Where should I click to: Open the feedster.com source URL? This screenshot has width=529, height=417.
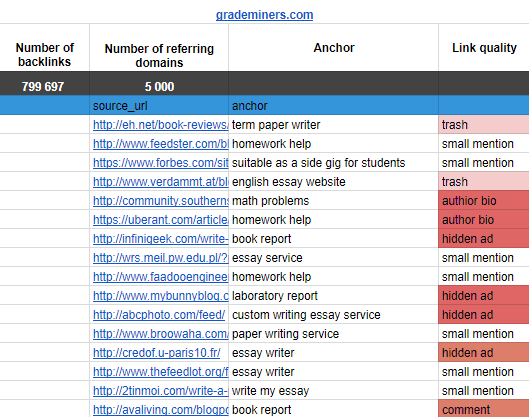click(x=161, y=144)
